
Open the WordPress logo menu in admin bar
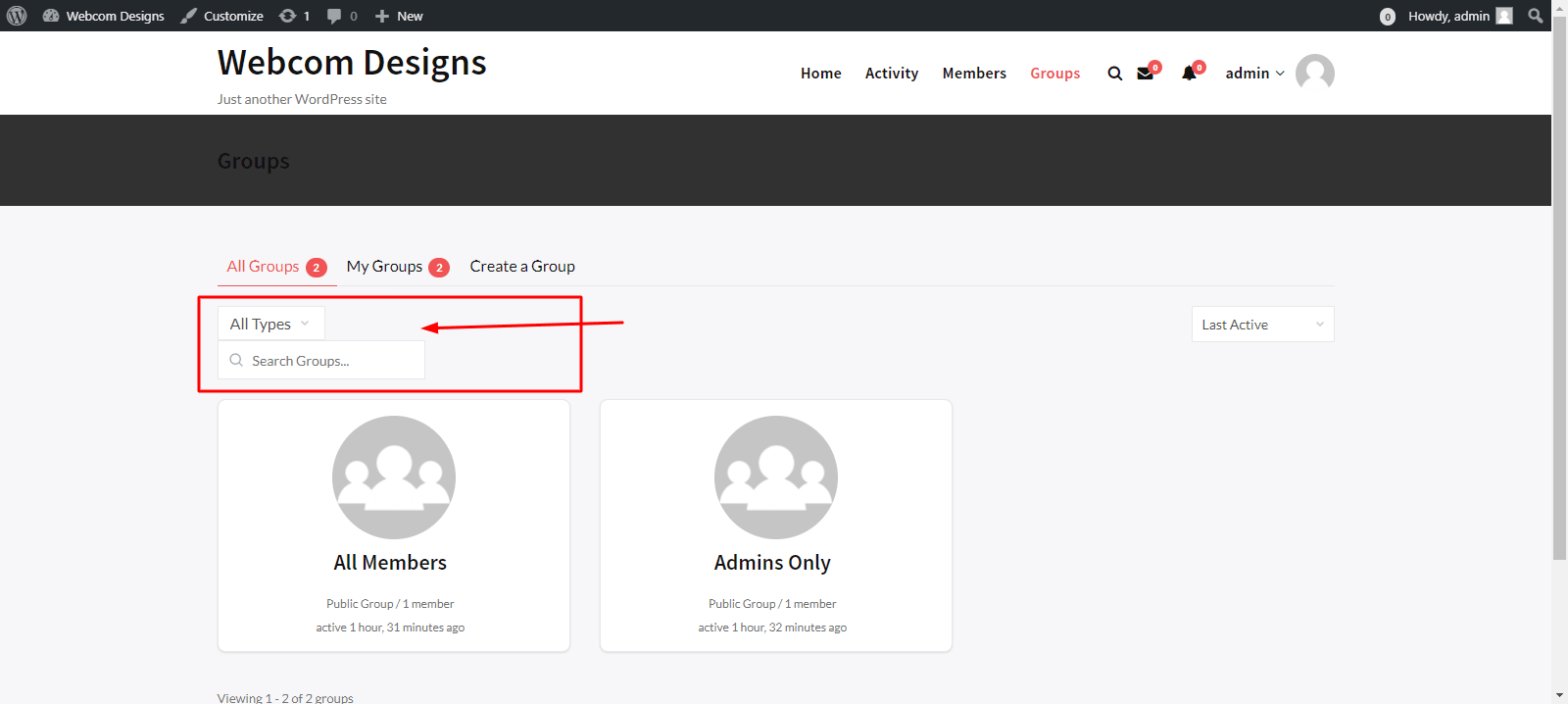pos(17,16)
